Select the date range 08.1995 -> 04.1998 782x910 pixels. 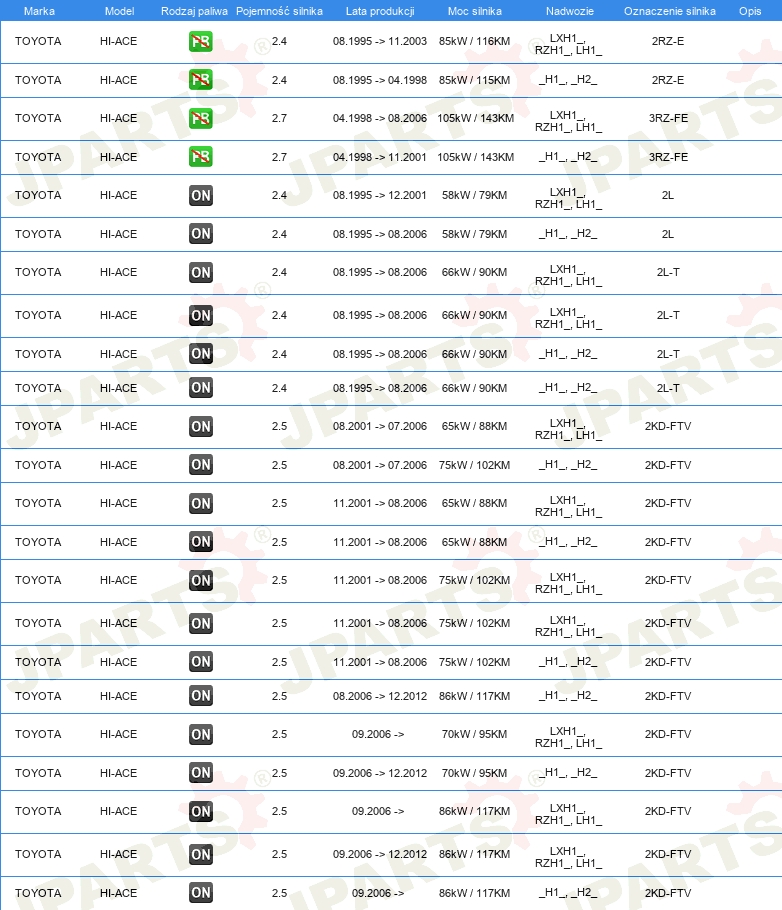click(380, 80)
